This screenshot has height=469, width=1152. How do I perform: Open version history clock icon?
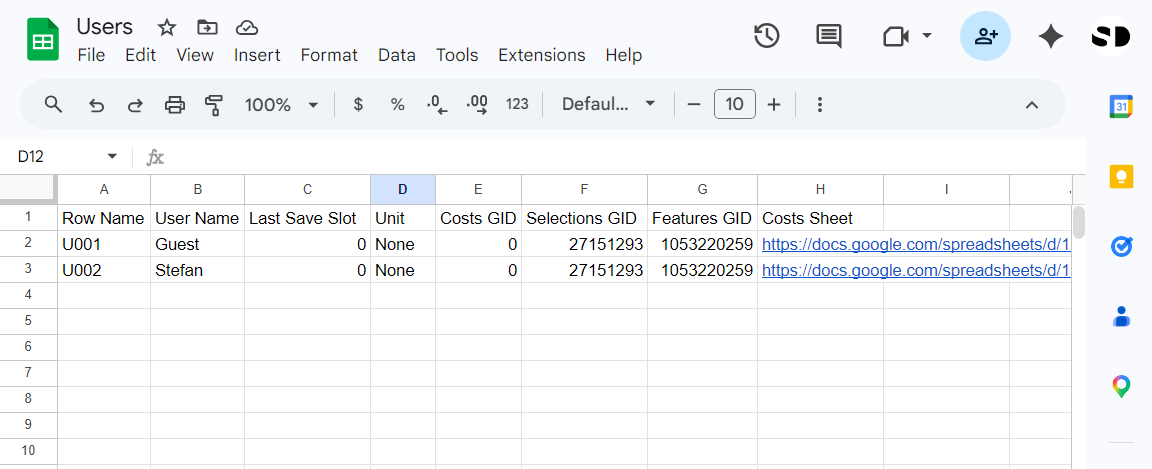coord(766,37)
